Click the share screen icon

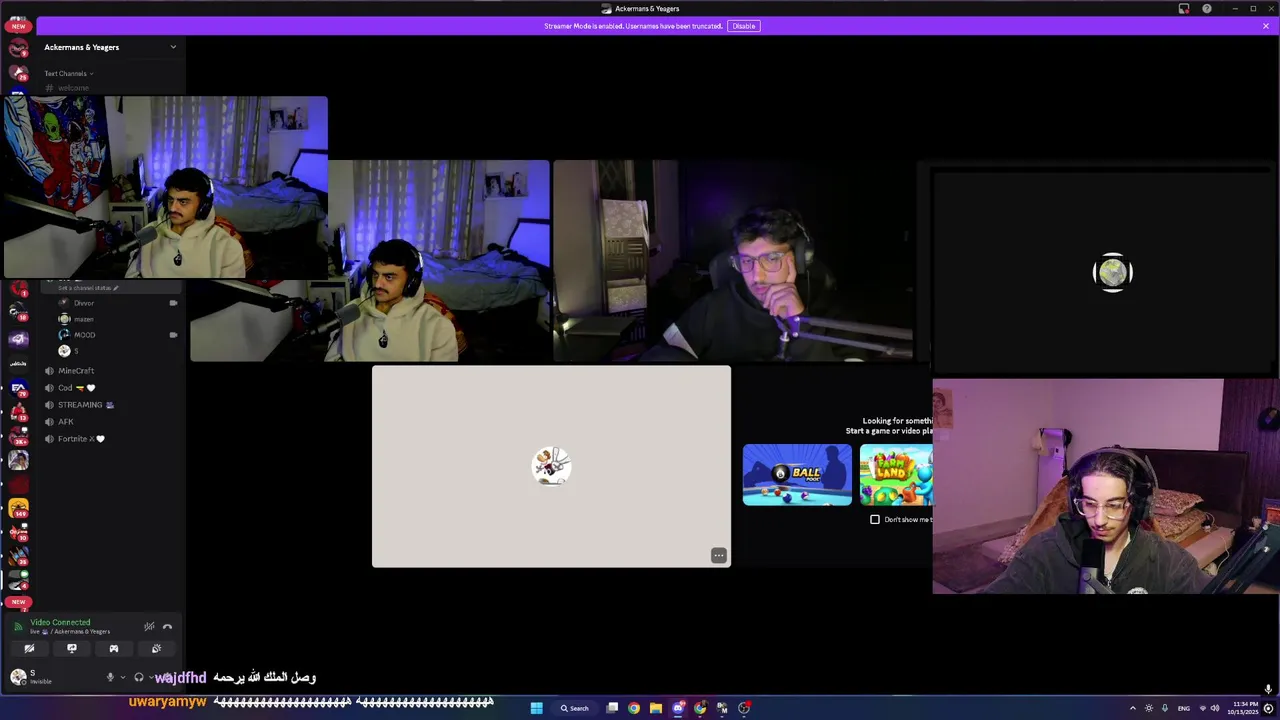point(72,649)
